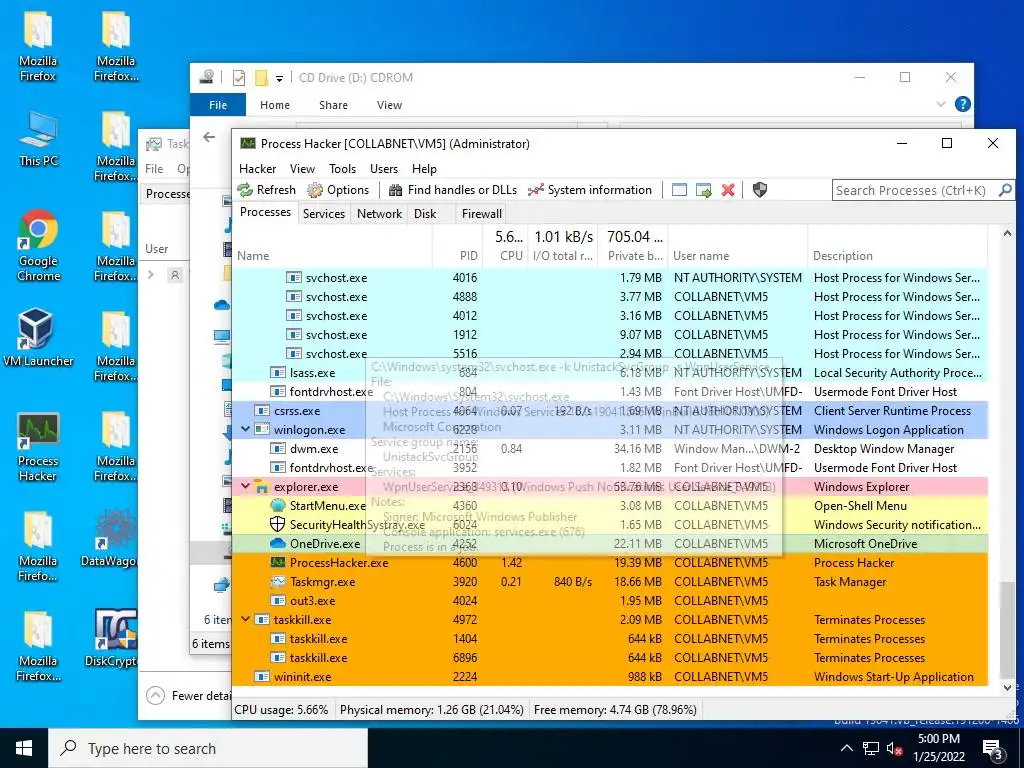Image resolution: width=1024 pixels, height=768 pixels.
Task: Click the explorer.exe process icon
Action: [x=262, y=487]
